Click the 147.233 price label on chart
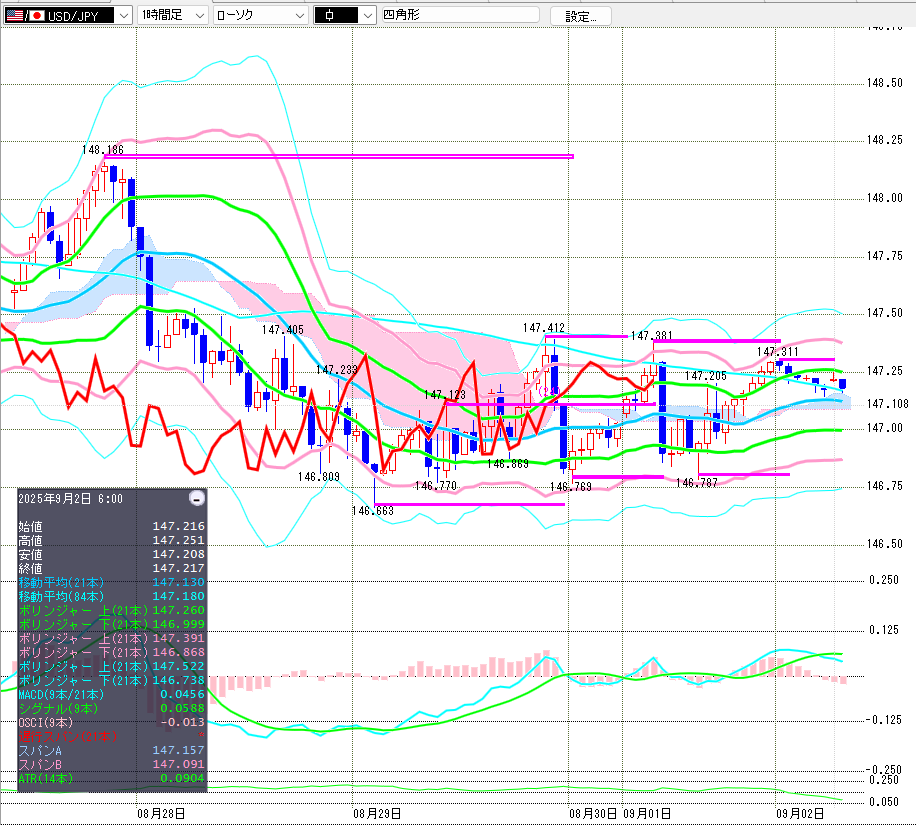916x825 pixels. point(337,370)
